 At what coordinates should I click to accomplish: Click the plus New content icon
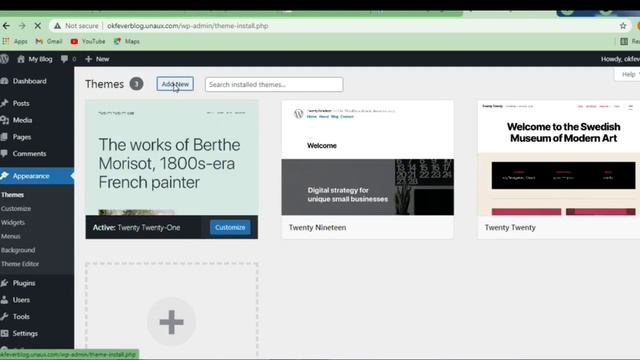click(x=88, y=59)
